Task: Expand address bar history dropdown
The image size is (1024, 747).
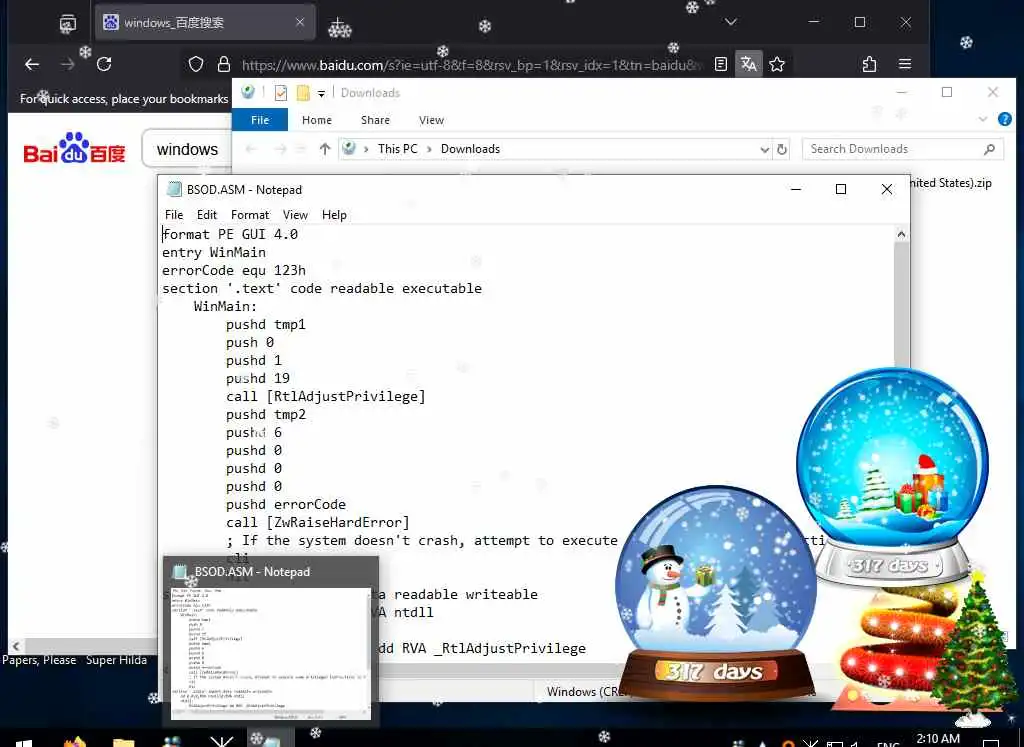Action: [764, 150]
